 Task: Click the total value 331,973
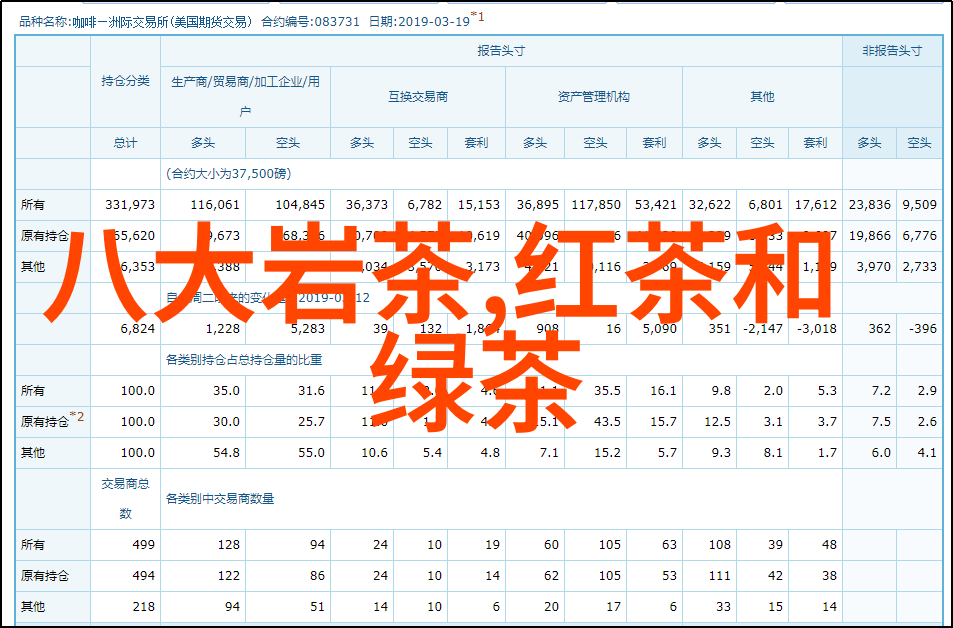(130, 205)
